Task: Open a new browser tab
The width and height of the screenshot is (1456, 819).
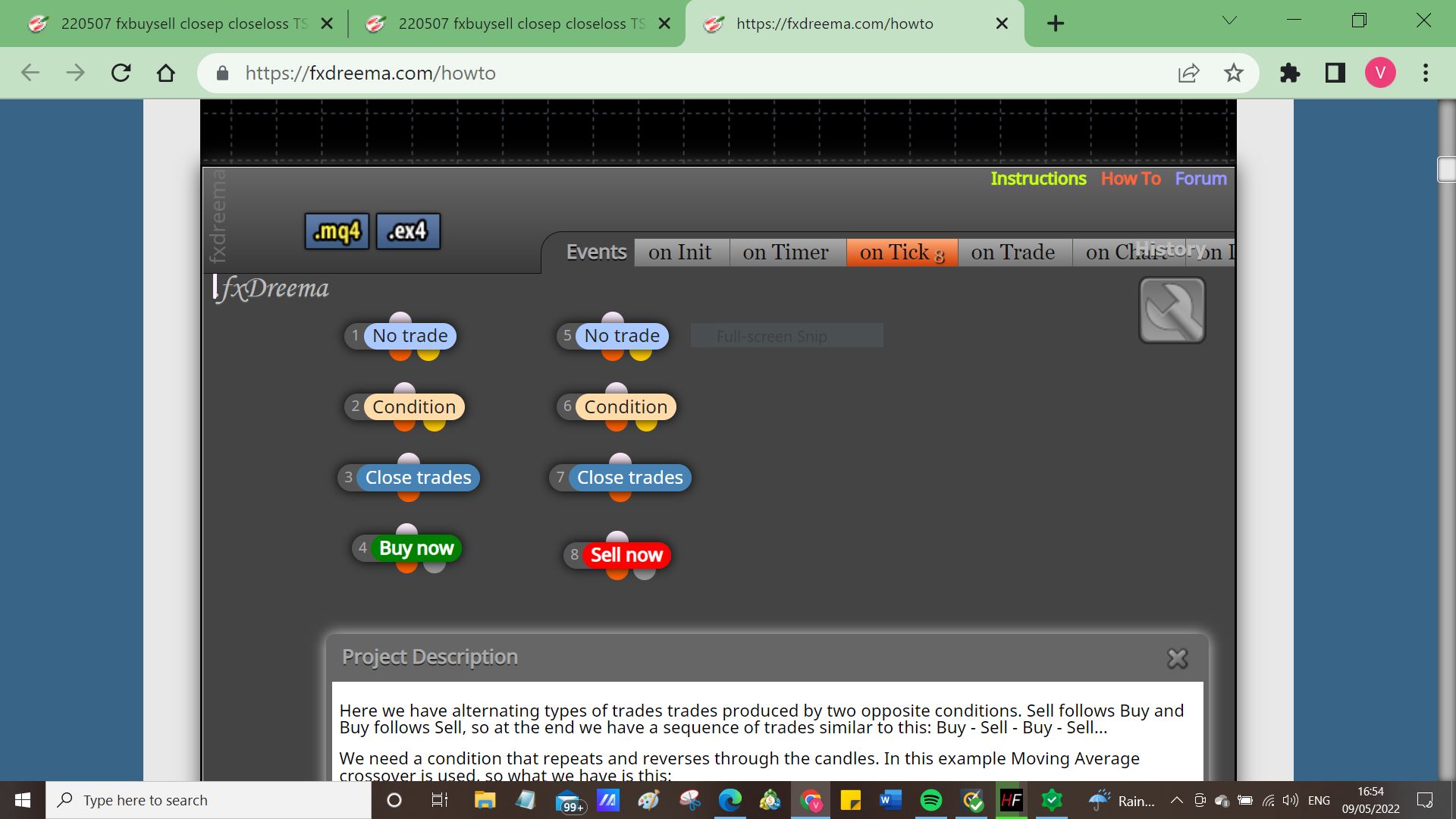Action: coord(1056,24)
